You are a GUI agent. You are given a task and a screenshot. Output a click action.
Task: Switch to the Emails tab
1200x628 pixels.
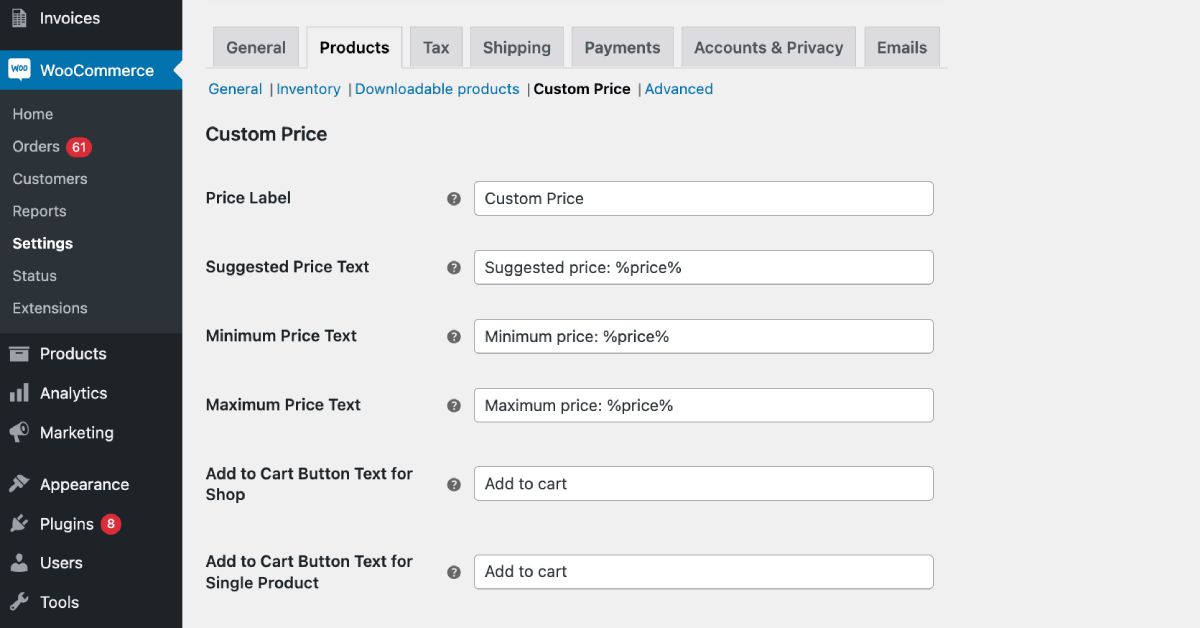tap(902, 47)
